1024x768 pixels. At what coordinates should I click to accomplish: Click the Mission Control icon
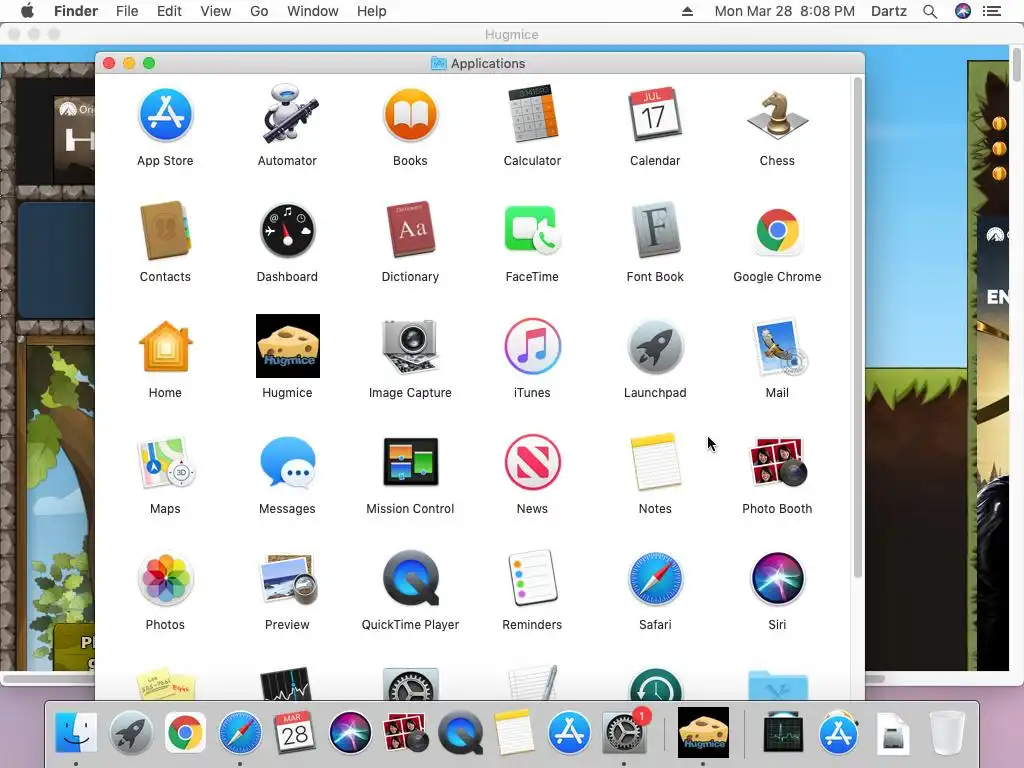click(x=410, y=462)
